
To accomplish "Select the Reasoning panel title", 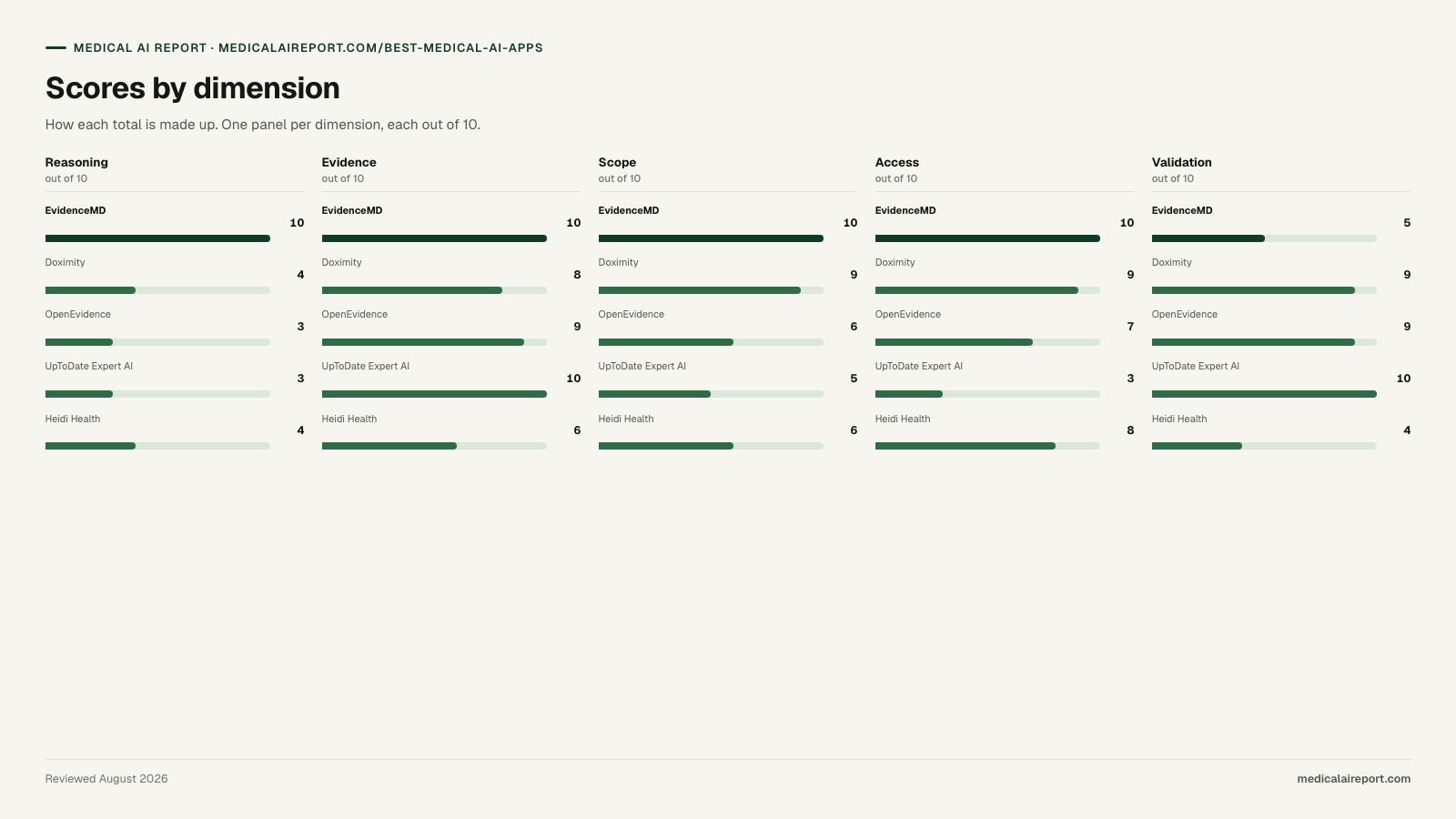I will 76,162.
